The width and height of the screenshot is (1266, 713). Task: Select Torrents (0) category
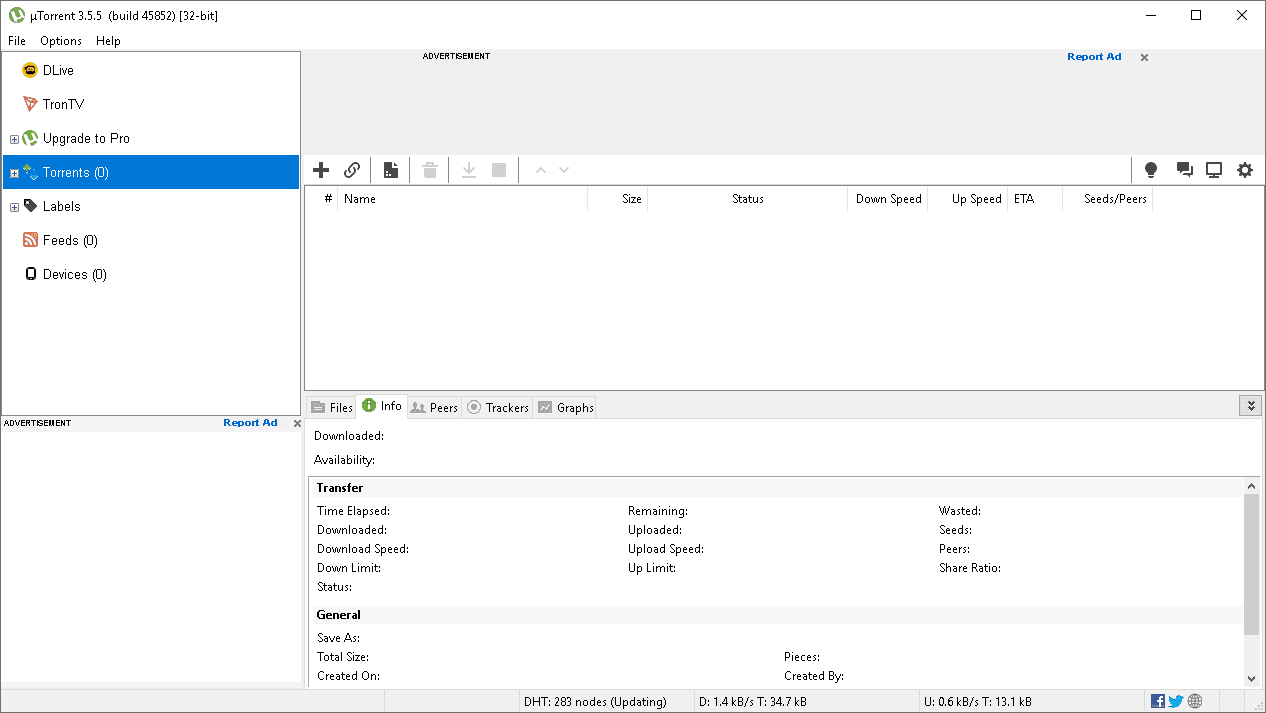151,172
